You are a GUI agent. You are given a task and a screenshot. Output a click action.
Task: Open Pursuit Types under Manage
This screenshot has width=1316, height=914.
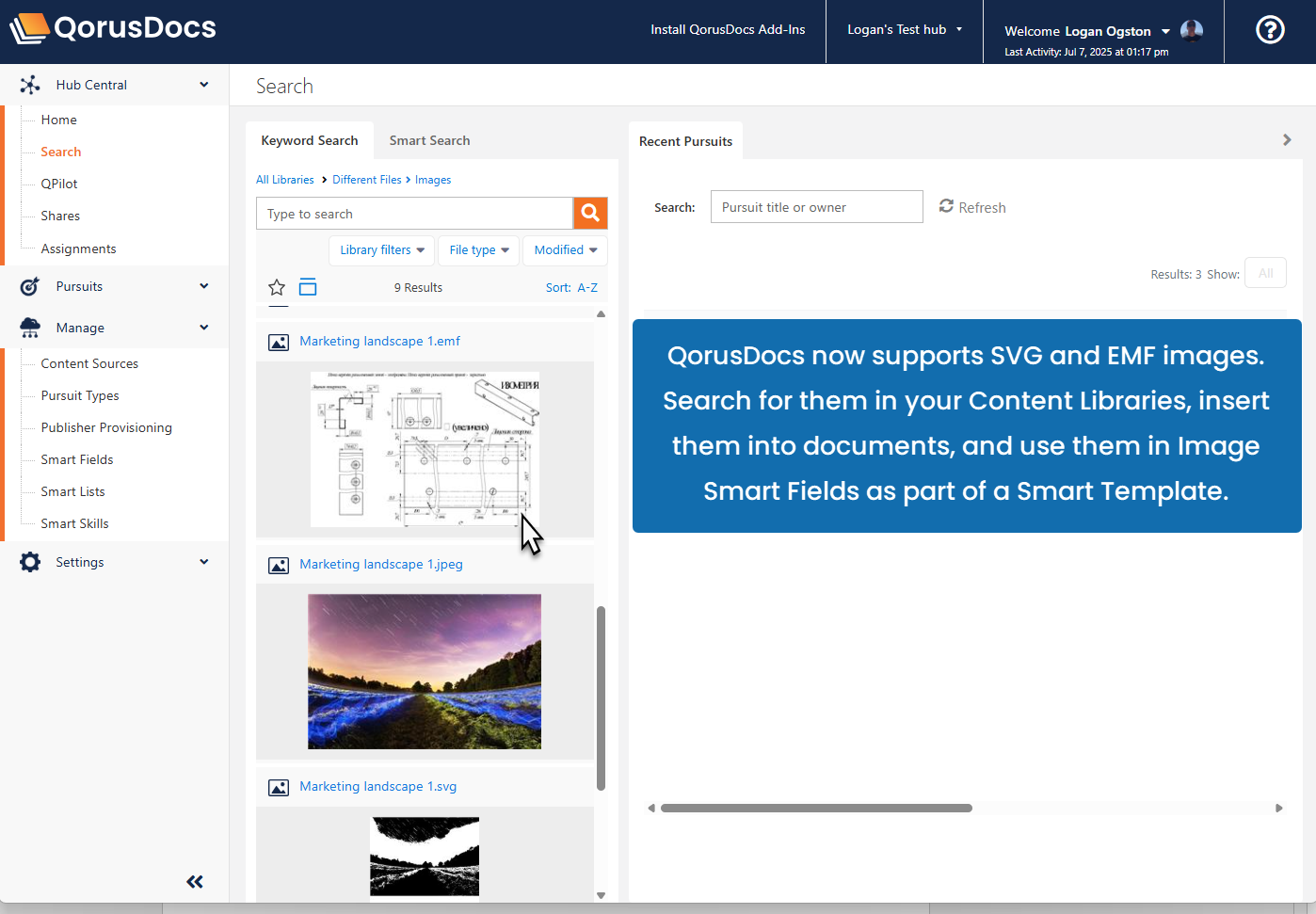tap(80, 395)
